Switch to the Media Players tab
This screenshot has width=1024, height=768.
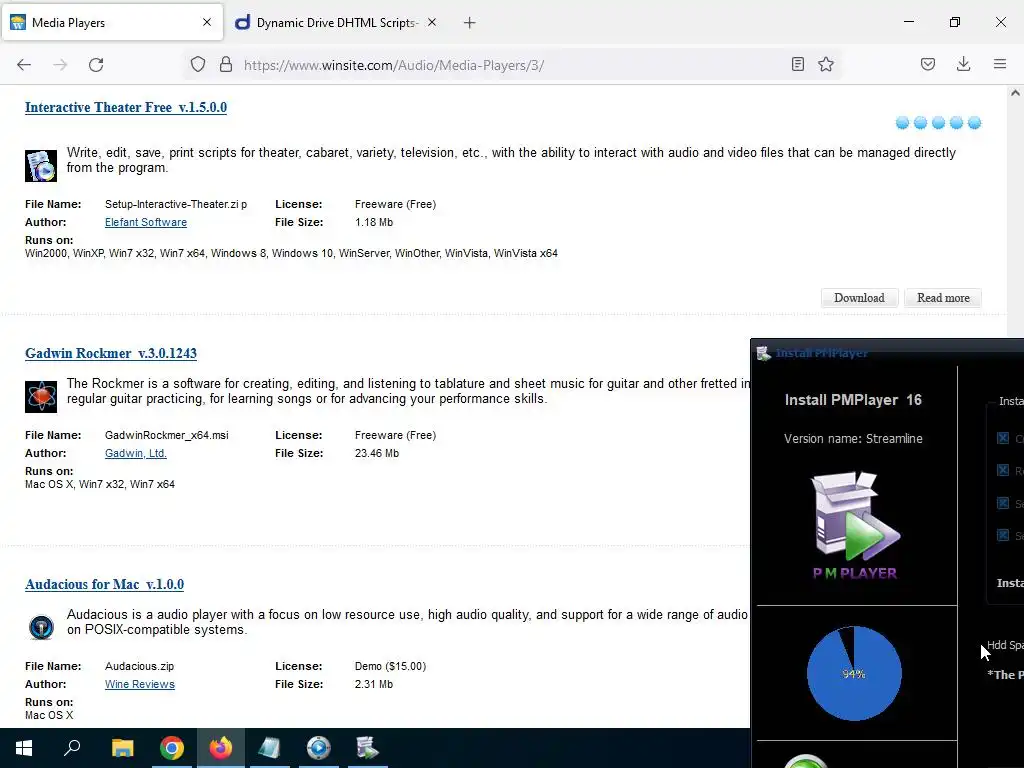[x=112, y=23]
